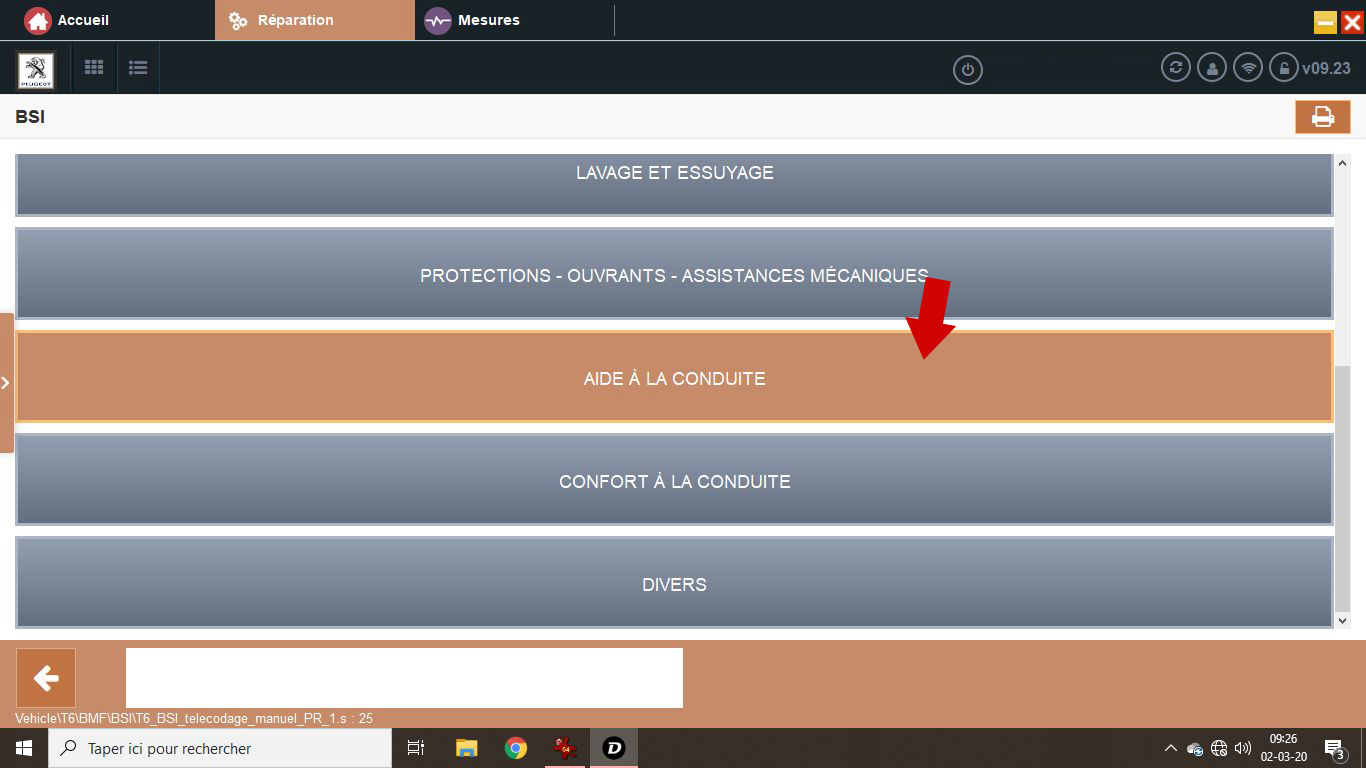Select the DIVERS menu
Viewport: 1366px width, 768px height.
coord(674,583)
